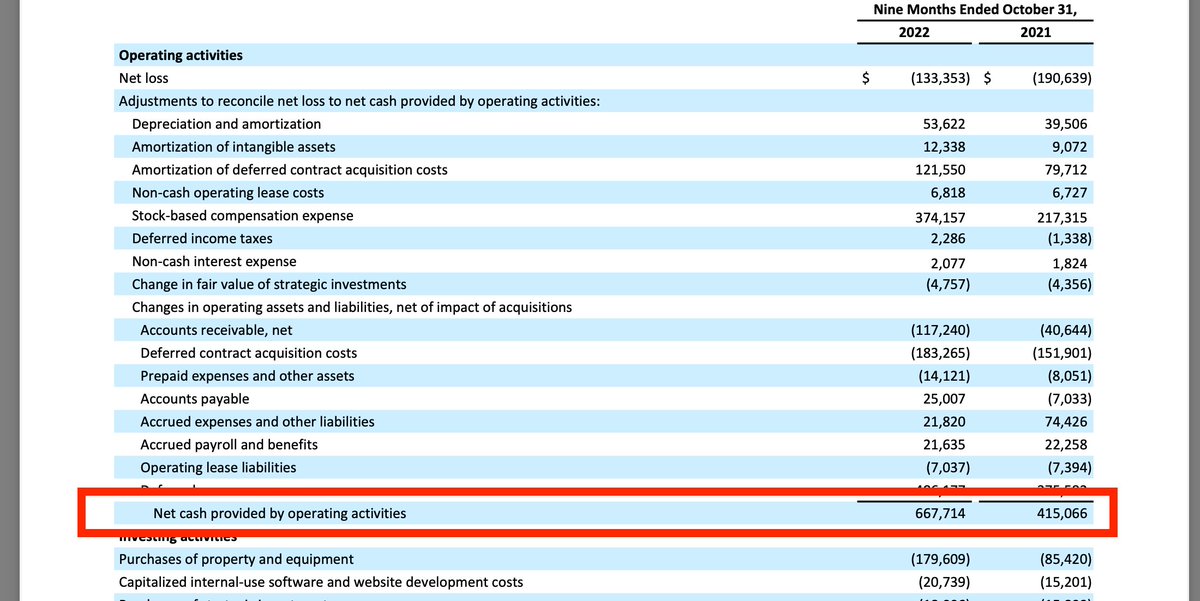The height and width of the screenshot is (601, 1200).
Task: Click the 121,550 value
Action: pyautogui.click(x=941, y=170)
